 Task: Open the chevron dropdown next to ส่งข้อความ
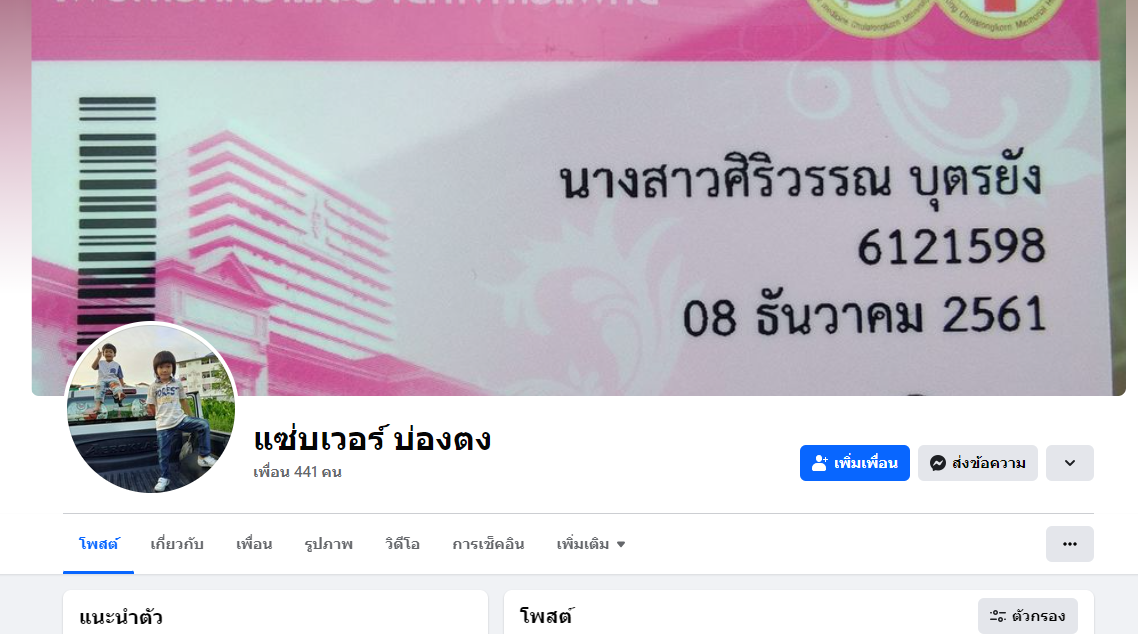[1070, 463]
